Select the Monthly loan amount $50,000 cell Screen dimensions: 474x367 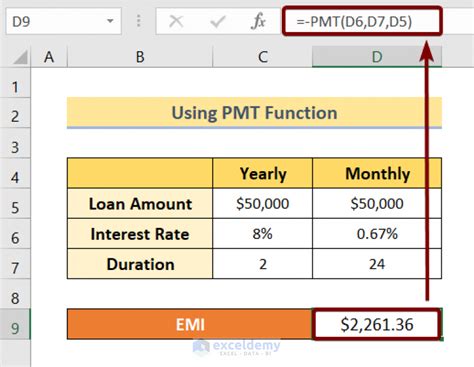(377, 203)
